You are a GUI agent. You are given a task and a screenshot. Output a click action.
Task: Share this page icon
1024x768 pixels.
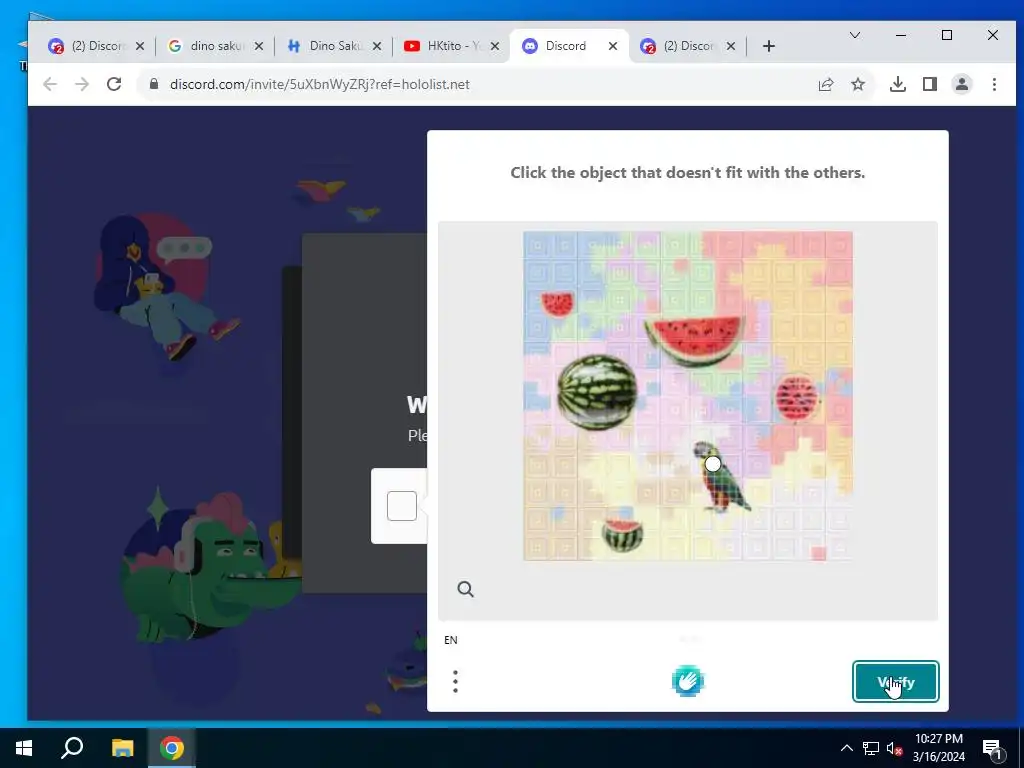[x=825, y=84]
